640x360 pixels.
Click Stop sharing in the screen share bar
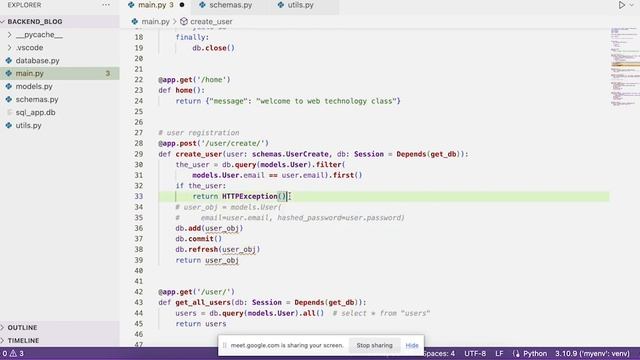374,345
